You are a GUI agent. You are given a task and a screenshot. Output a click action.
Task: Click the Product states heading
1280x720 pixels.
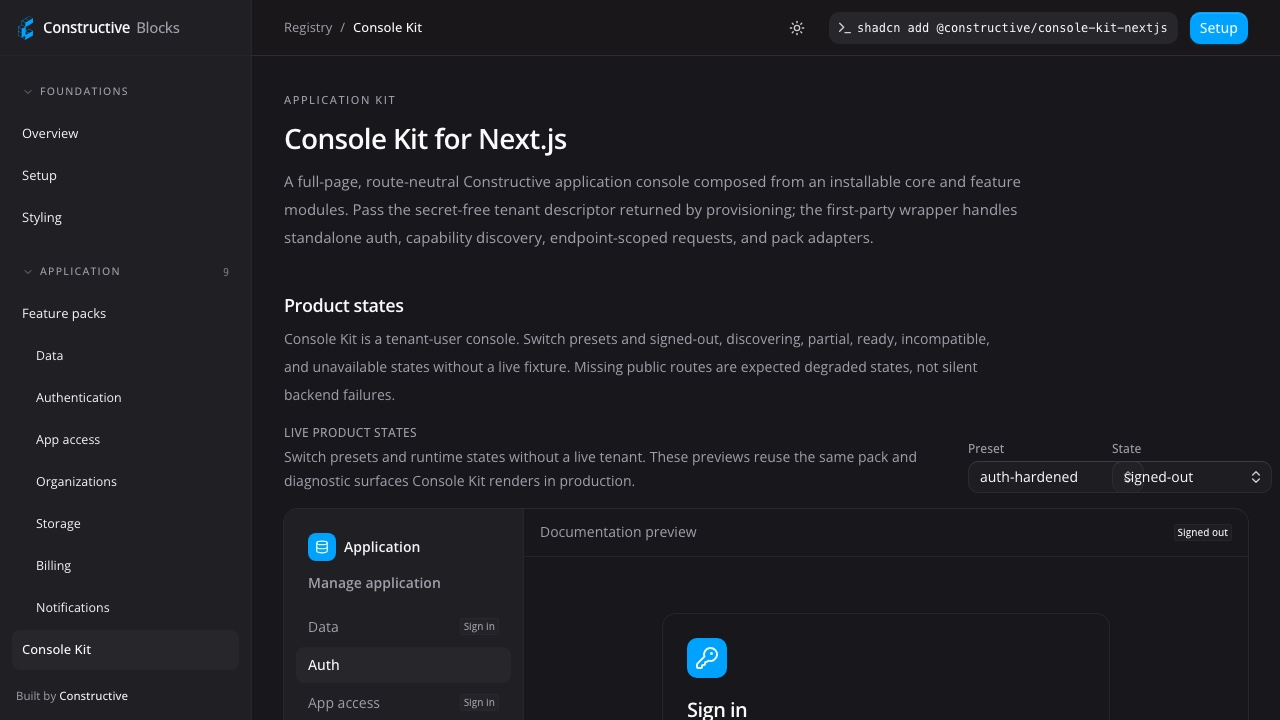pos(344,306)
